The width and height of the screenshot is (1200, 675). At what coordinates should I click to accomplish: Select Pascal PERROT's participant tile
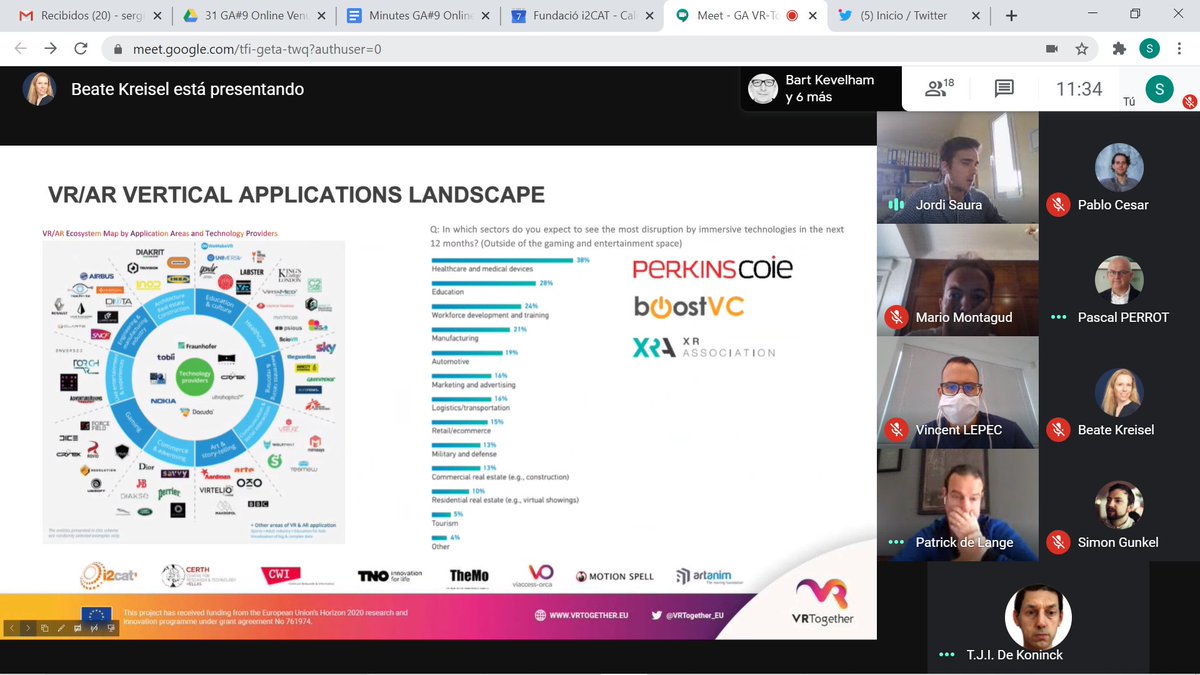pos(1119,279)
